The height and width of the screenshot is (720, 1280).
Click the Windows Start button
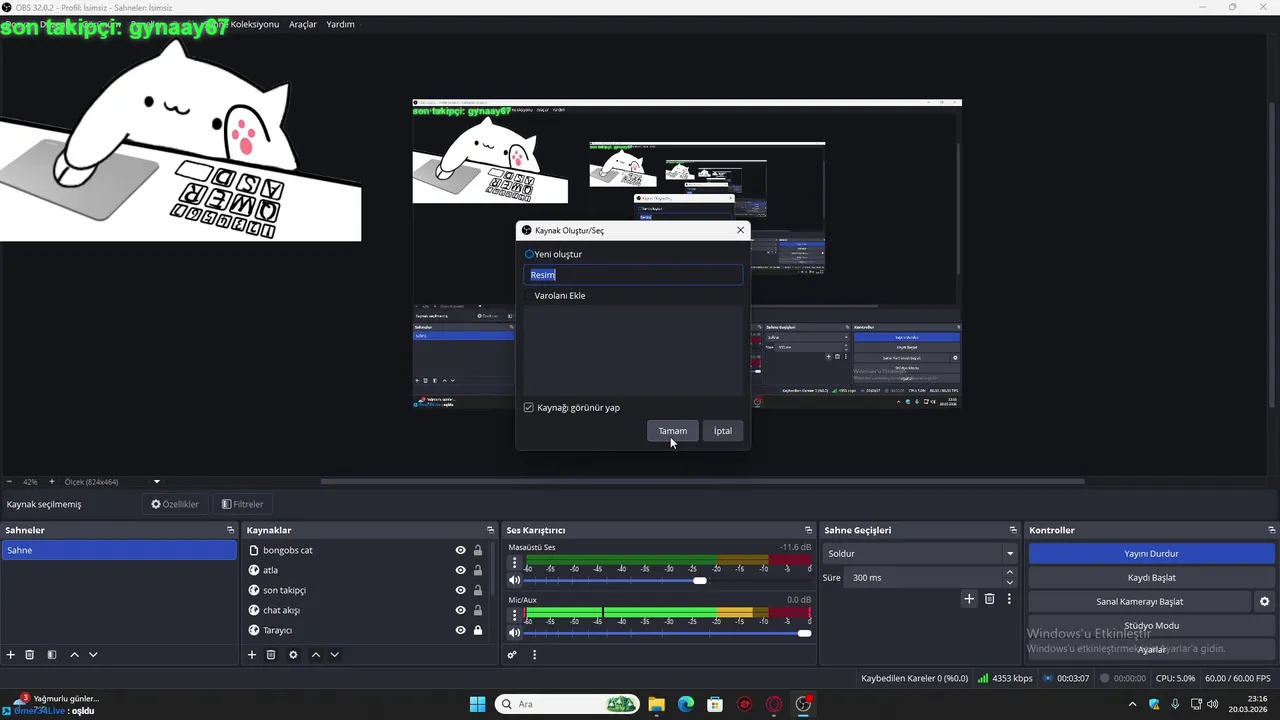tap(477, 704)
